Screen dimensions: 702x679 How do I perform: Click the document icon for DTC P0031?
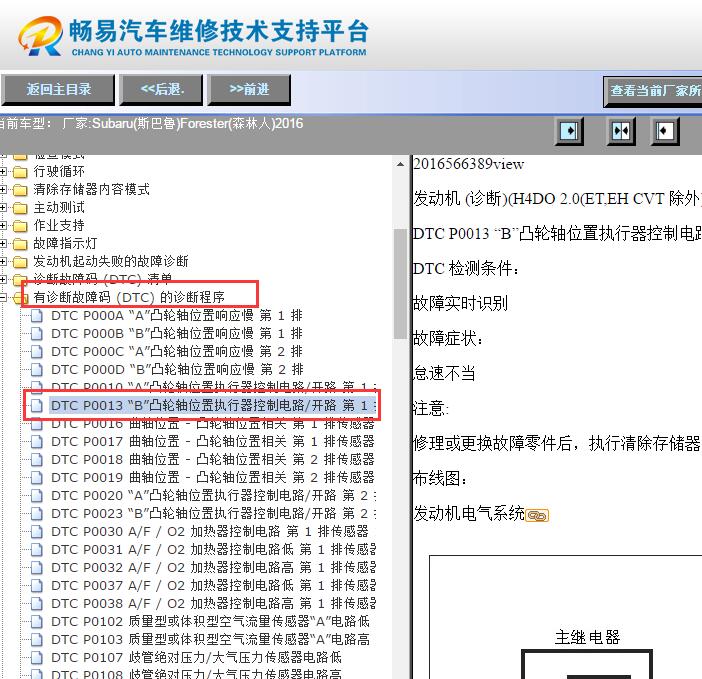(x=37, y=549)
